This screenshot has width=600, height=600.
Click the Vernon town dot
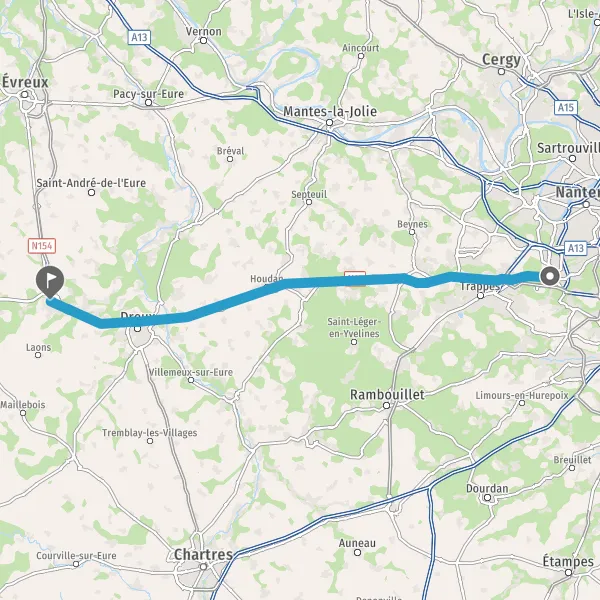pos(204,40)
